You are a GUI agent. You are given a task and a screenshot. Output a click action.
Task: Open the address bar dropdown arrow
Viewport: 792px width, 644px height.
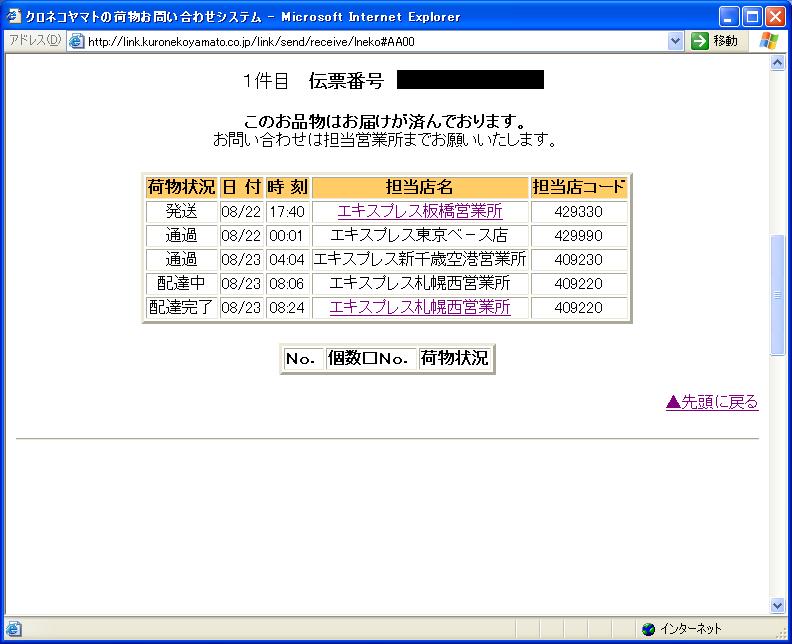pyautogui.click(x=675, y=41)
